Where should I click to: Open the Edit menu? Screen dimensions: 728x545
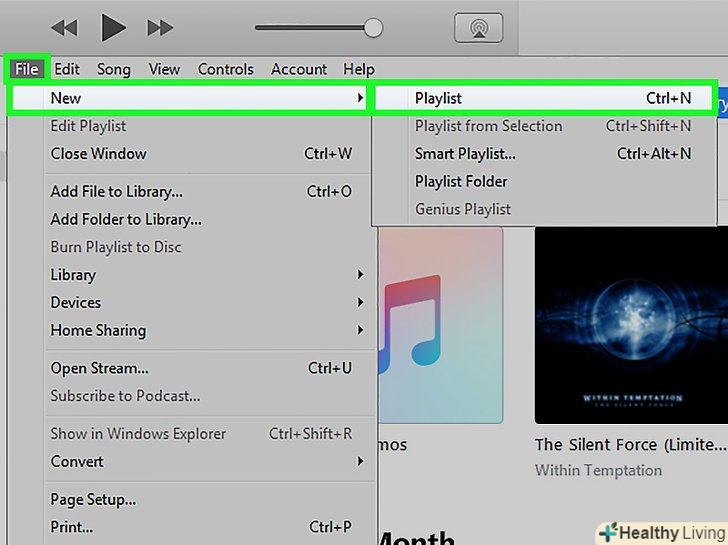click(x=67, y=69)
